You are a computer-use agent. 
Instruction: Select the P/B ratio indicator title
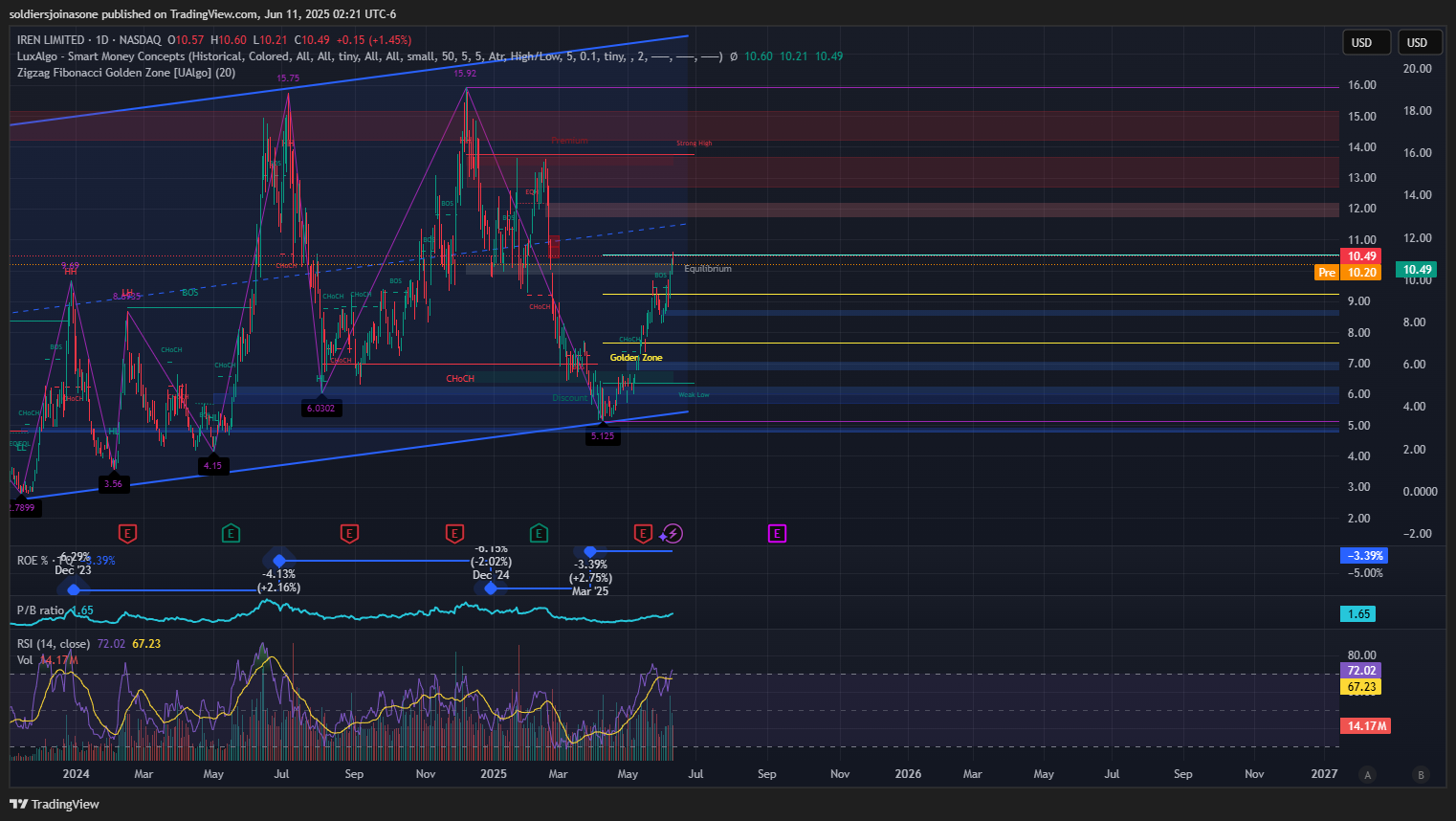coord(40,610)
